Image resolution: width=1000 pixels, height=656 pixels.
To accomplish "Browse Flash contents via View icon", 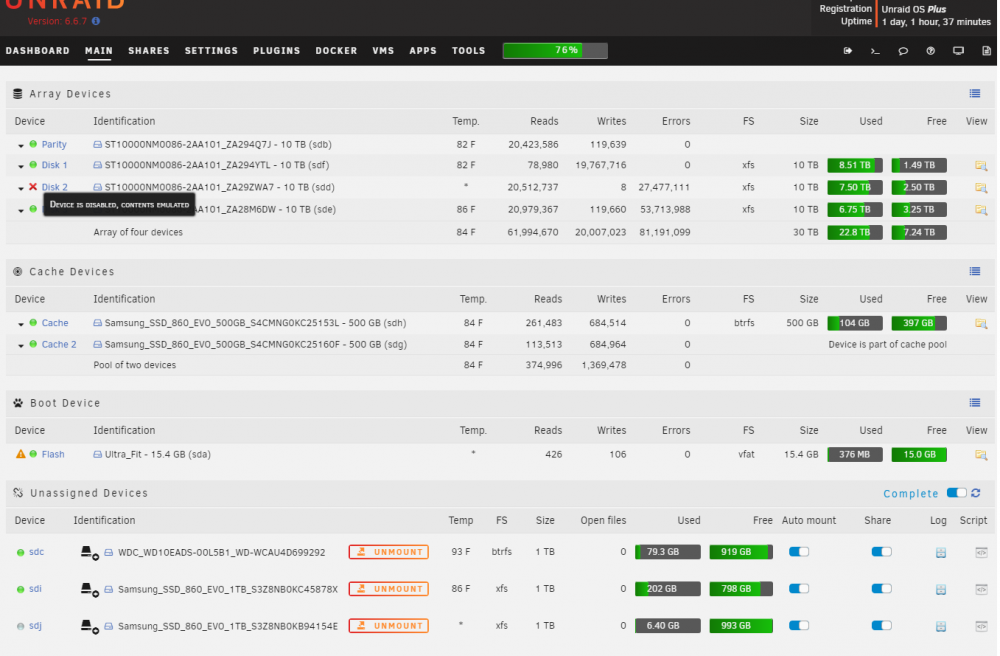I will point(981,455).
